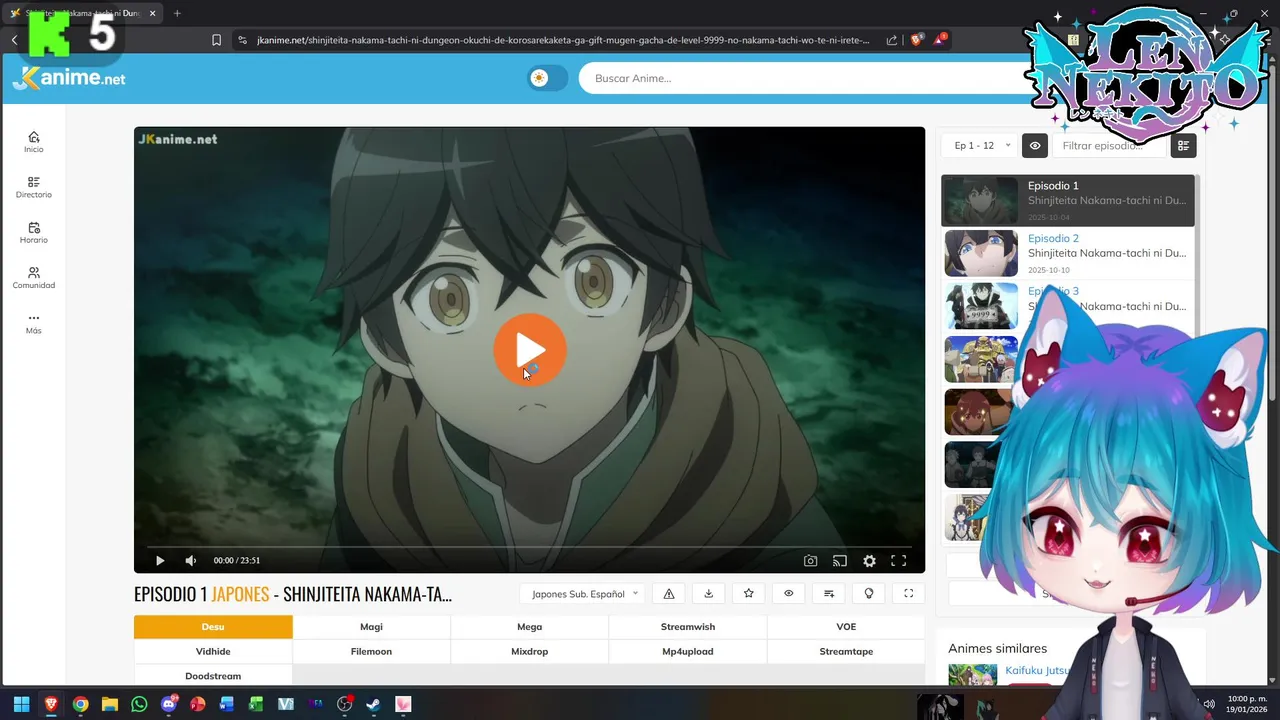Pick the Mixdrop server
The width and height of the screenshot is (1280, 720).
529,652
